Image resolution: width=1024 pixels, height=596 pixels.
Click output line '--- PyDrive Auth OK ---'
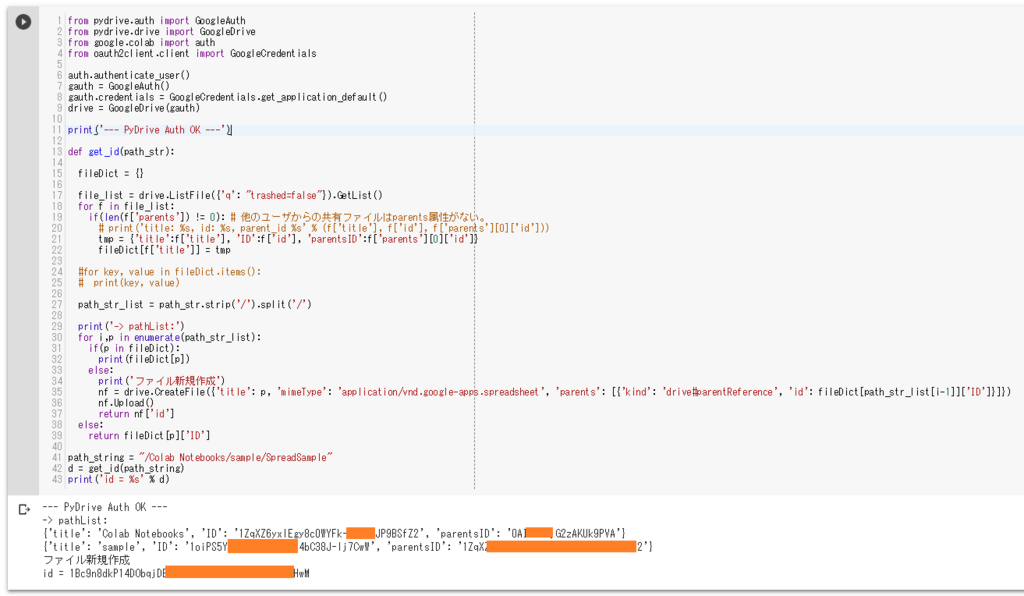point(105,507)
